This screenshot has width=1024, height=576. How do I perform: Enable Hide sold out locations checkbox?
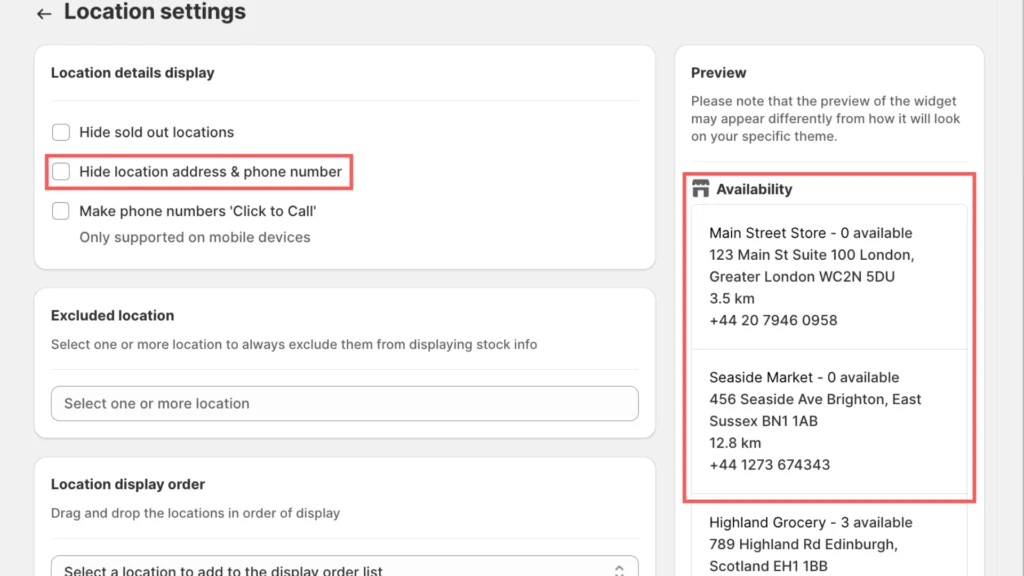(x=61, y=132)
